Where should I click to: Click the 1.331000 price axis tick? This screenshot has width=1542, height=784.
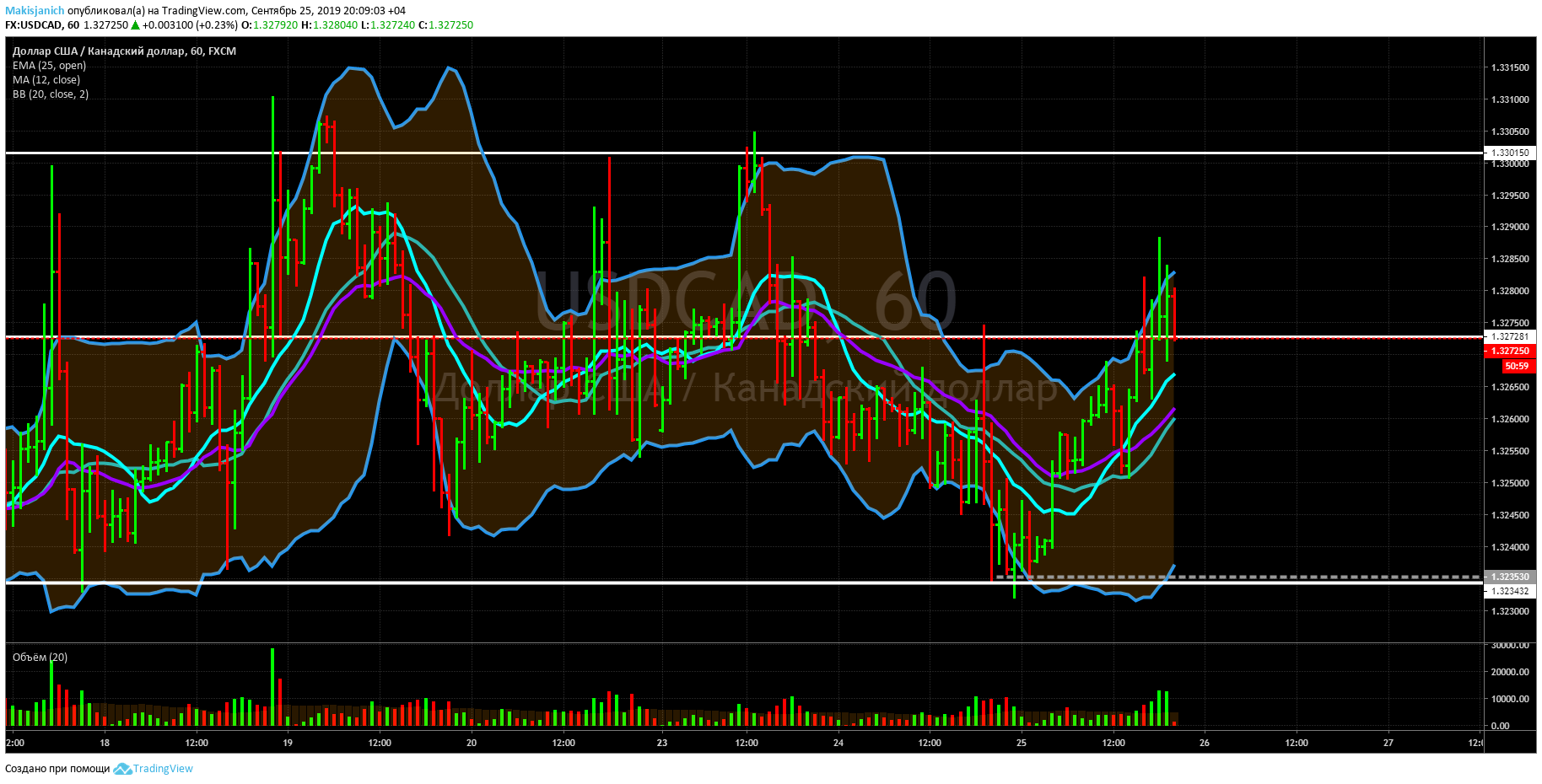(x=1510, y=99)
